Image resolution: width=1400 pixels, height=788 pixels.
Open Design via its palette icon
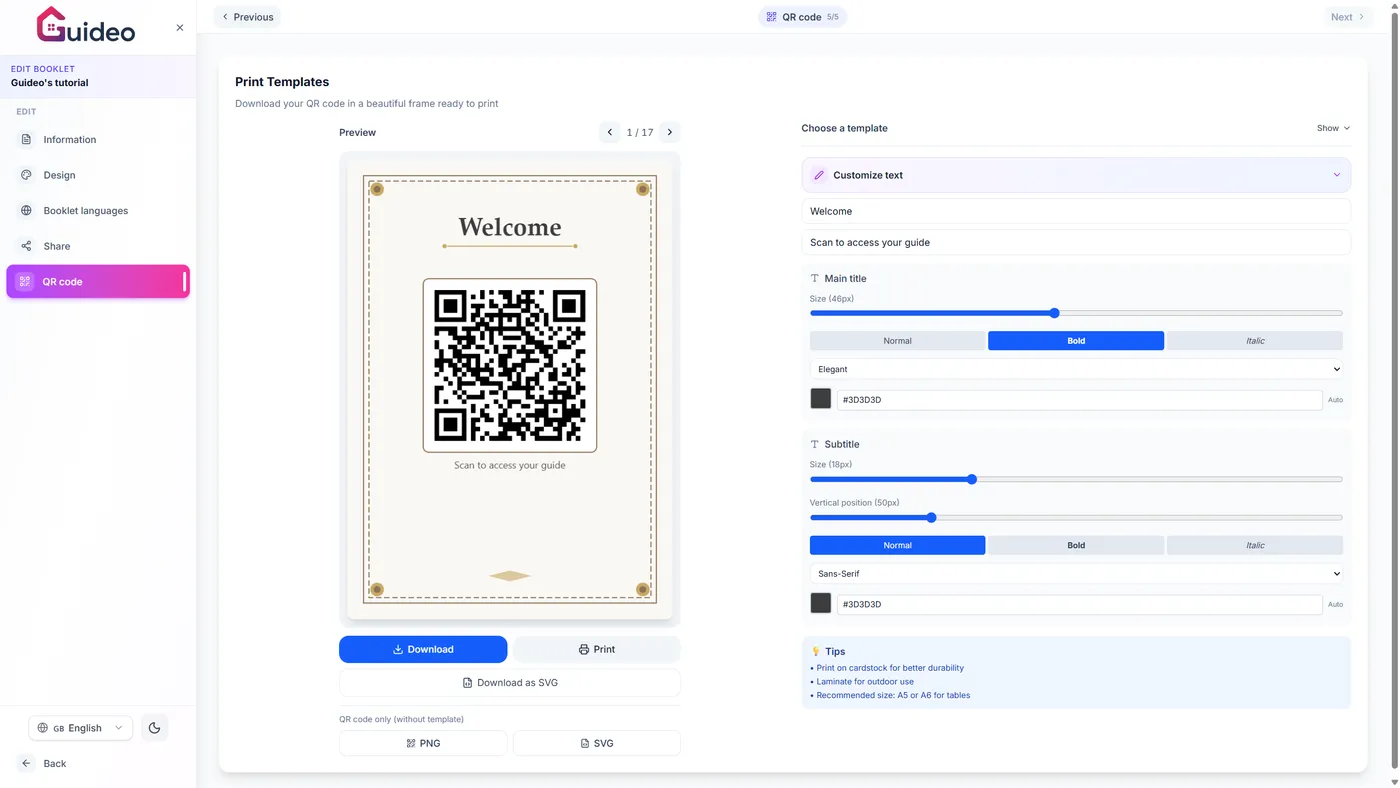click(26, 175)
